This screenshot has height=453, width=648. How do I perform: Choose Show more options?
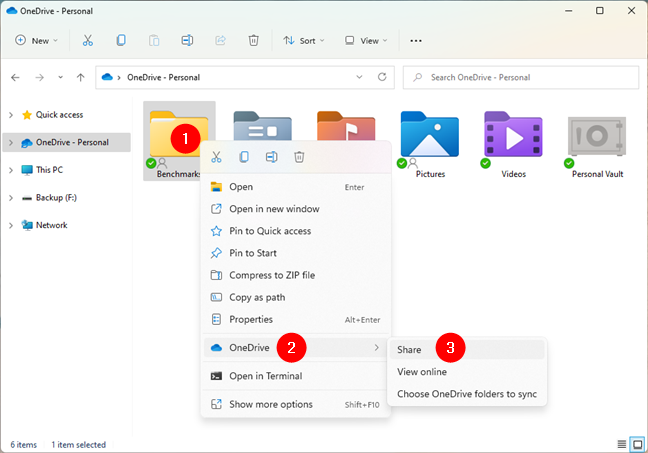click(x=296, y=404)
